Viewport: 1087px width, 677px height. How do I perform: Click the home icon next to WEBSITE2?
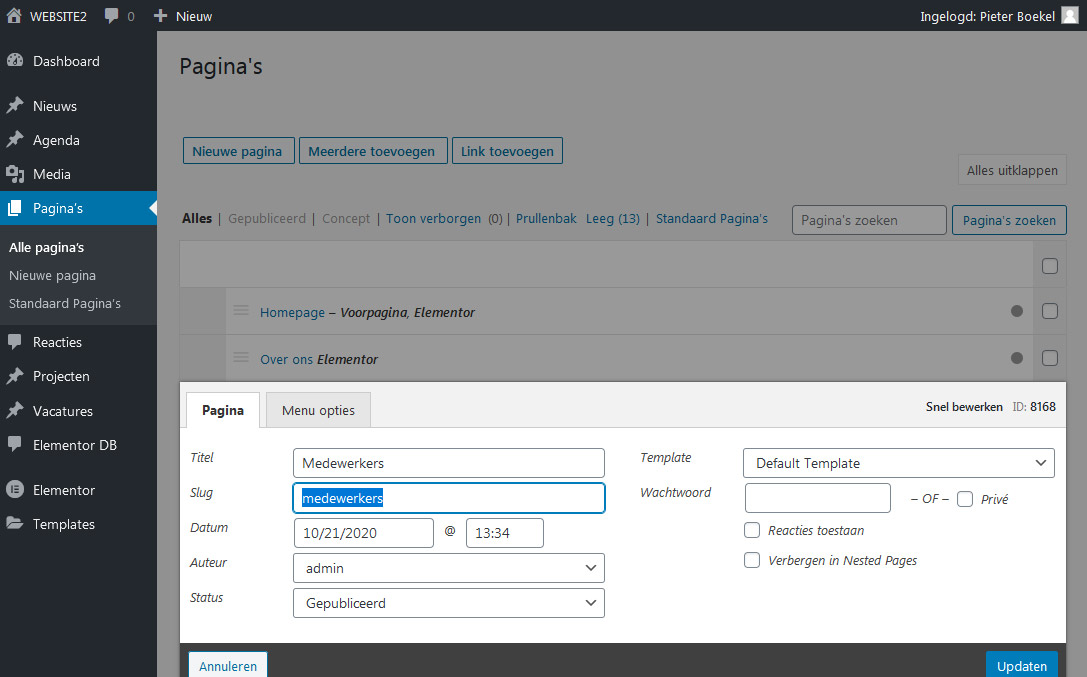pyautogui.click(x=14, y=16)
